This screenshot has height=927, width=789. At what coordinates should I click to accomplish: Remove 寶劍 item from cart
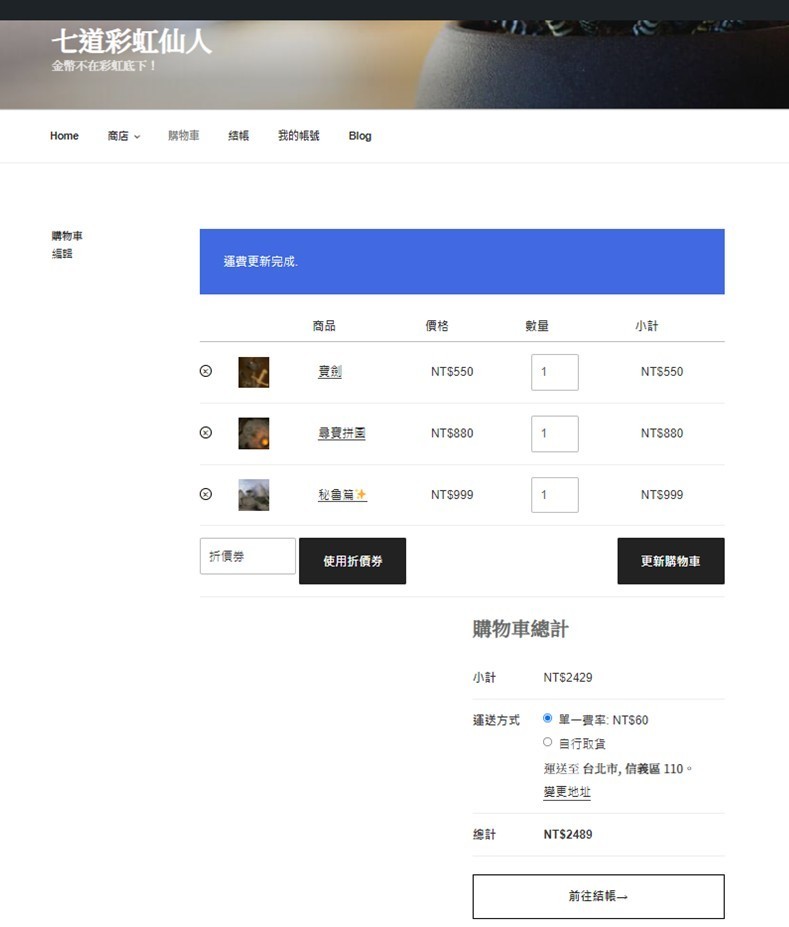[x=206, y=371]
